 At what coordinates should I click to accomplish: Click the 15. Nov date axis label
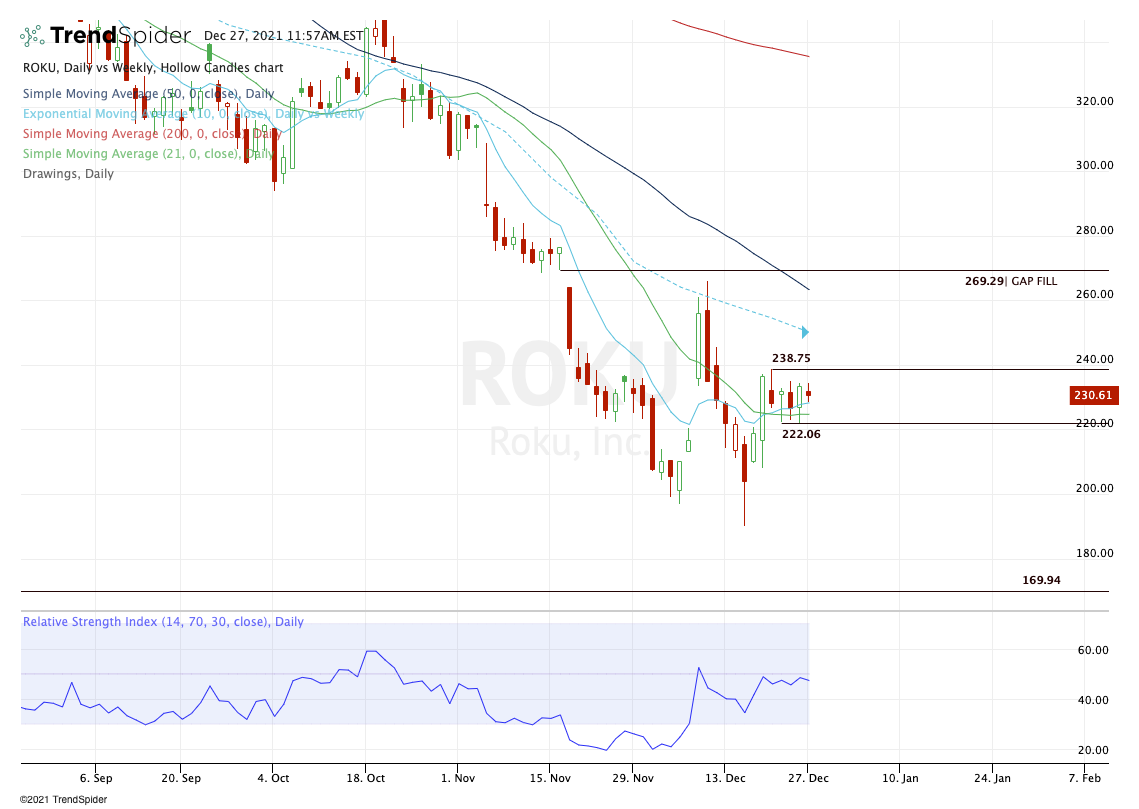[x=550, y=778]
